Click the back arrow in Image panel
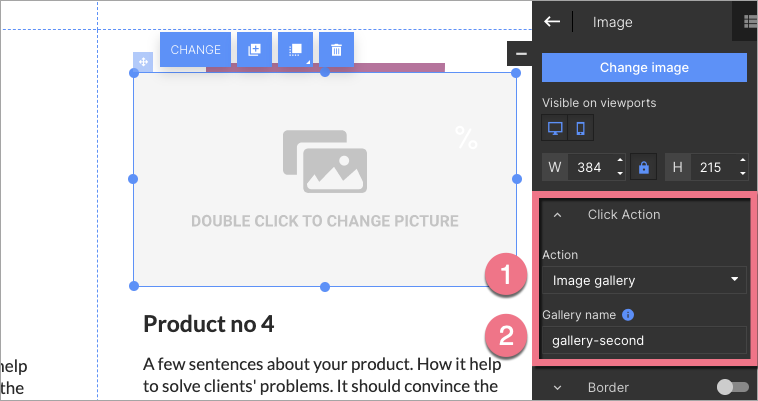 coord(552,21)
